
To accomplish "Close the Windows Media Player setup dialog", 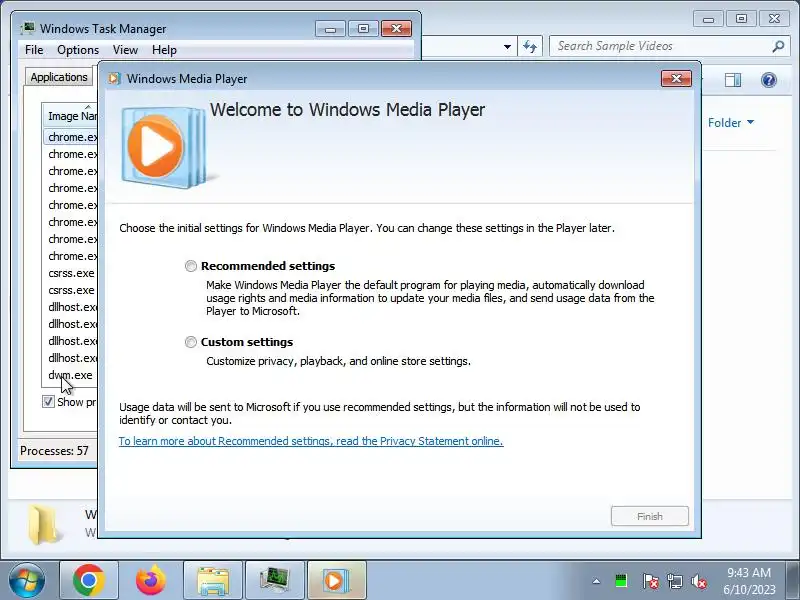I will click(676, 79).
